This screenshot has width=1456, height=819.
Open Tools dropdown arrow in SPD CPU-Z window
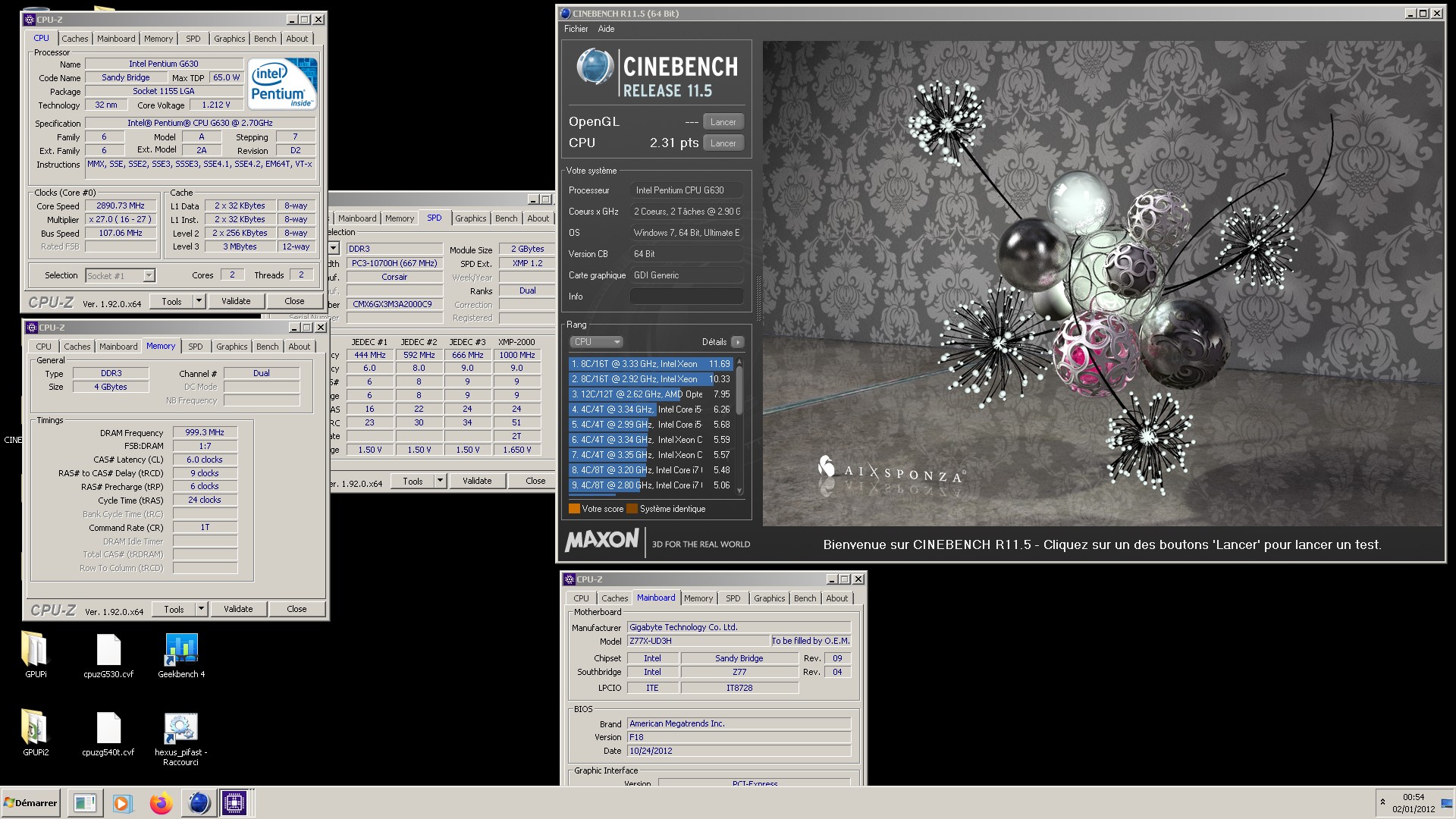click(440, 481)
